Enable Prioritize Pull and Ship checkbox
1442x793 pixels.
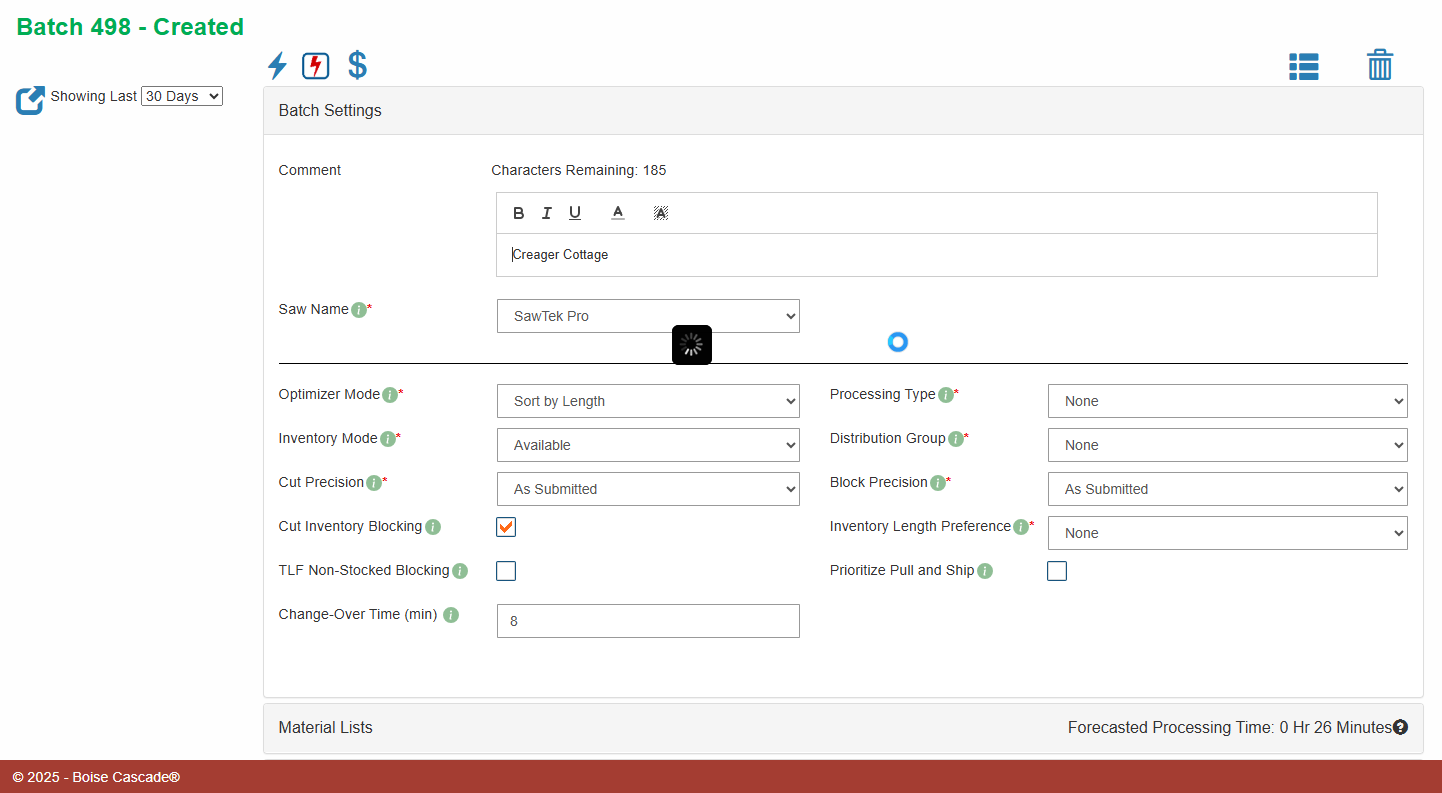(1057, 571)
